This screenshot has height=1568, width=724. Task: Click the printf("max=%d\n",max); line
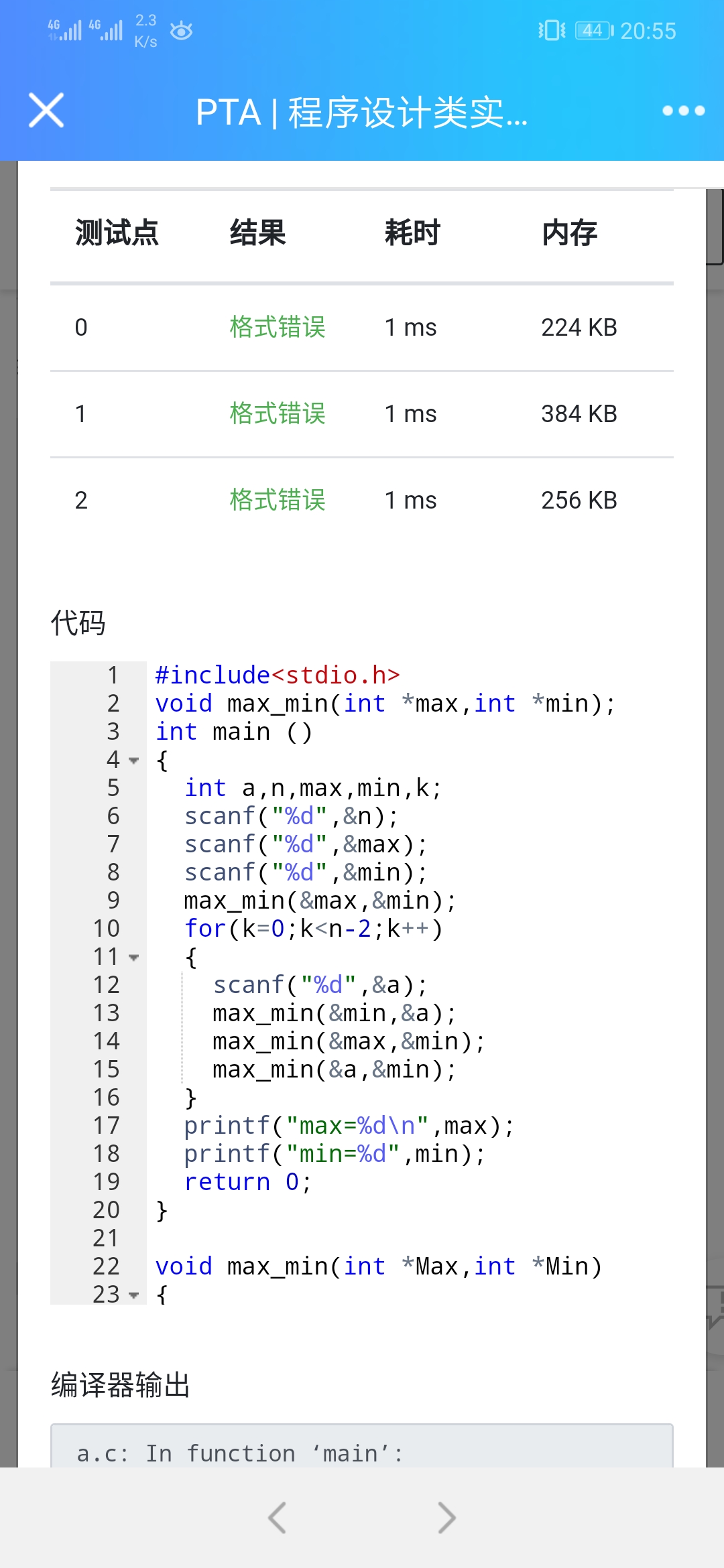(x=349, y=1125)
